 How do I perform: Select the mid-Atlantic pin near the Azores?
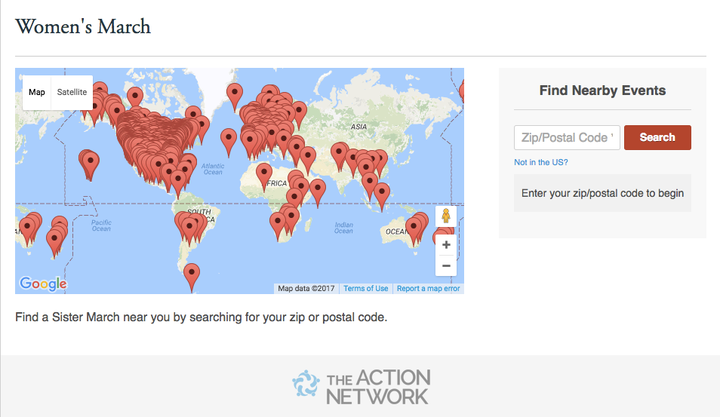229,142
